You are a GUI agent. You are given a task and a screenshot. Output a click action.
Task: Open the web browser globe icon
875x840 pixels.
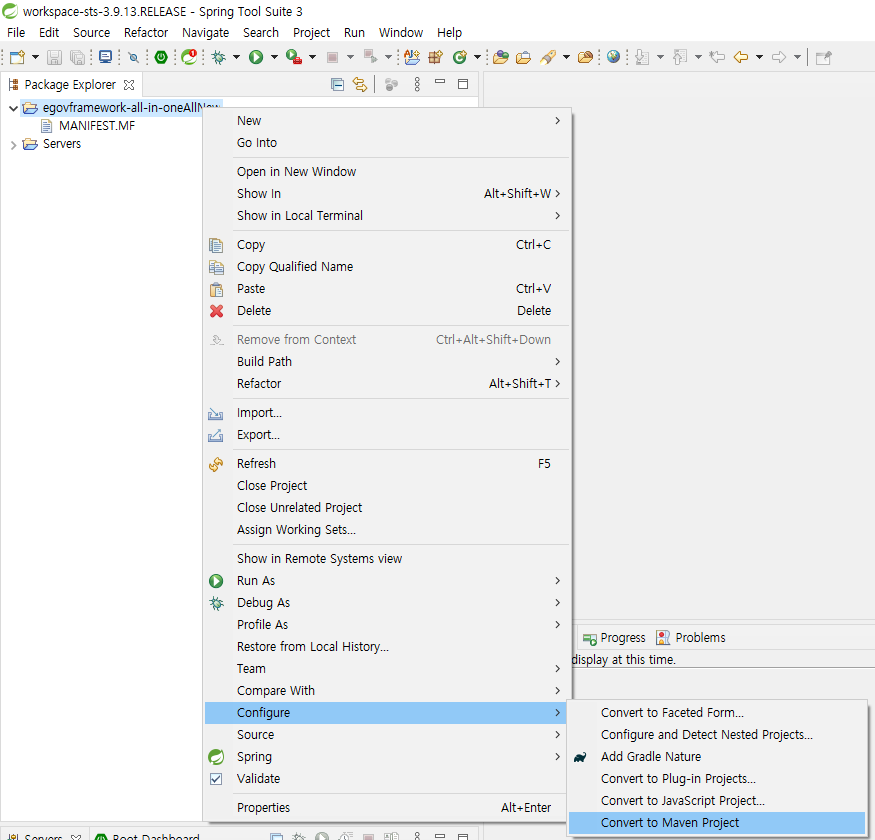(613, 57)
